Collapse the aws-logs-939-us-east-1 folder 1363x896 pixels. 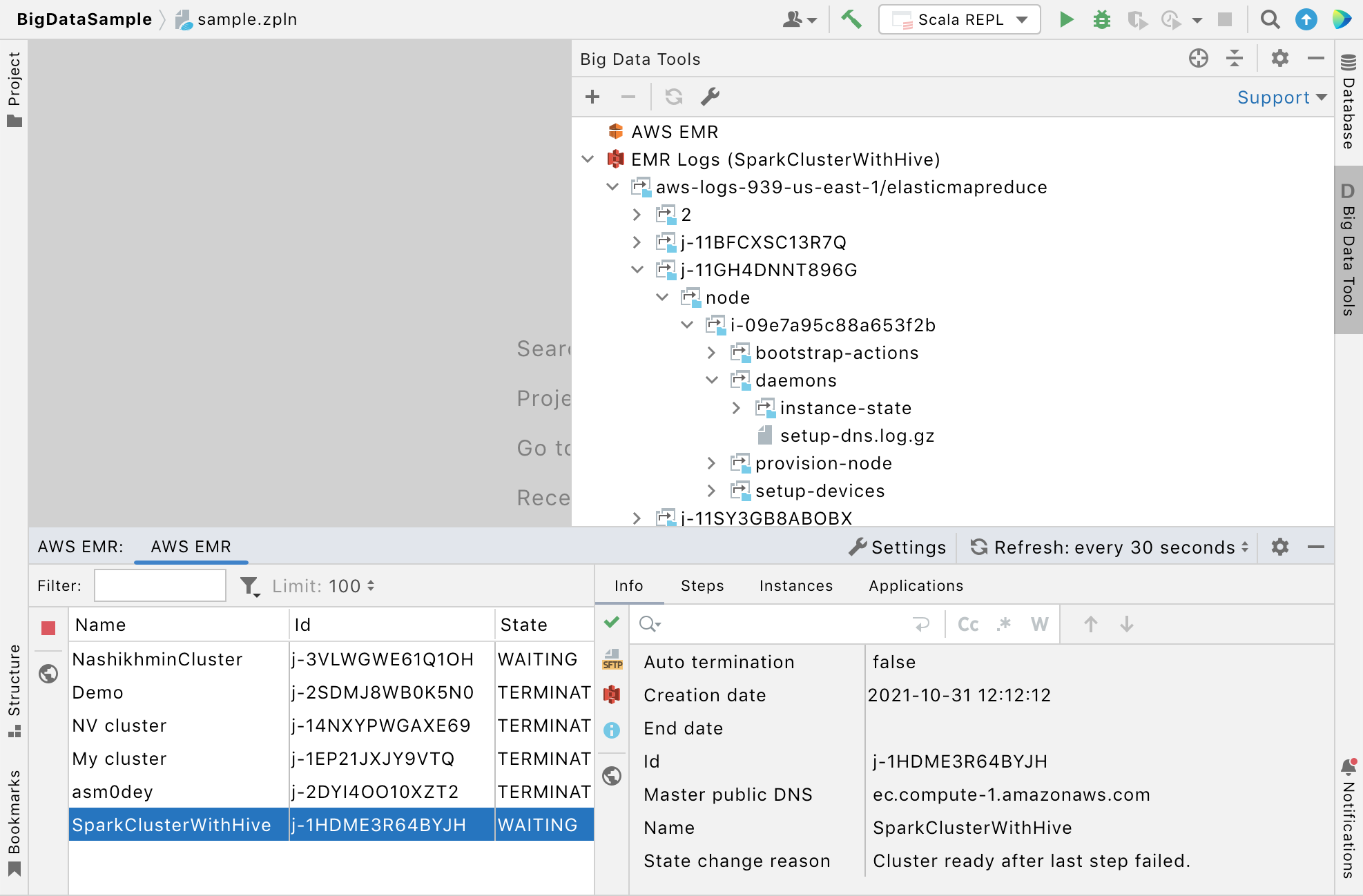[x=612, y=187]
